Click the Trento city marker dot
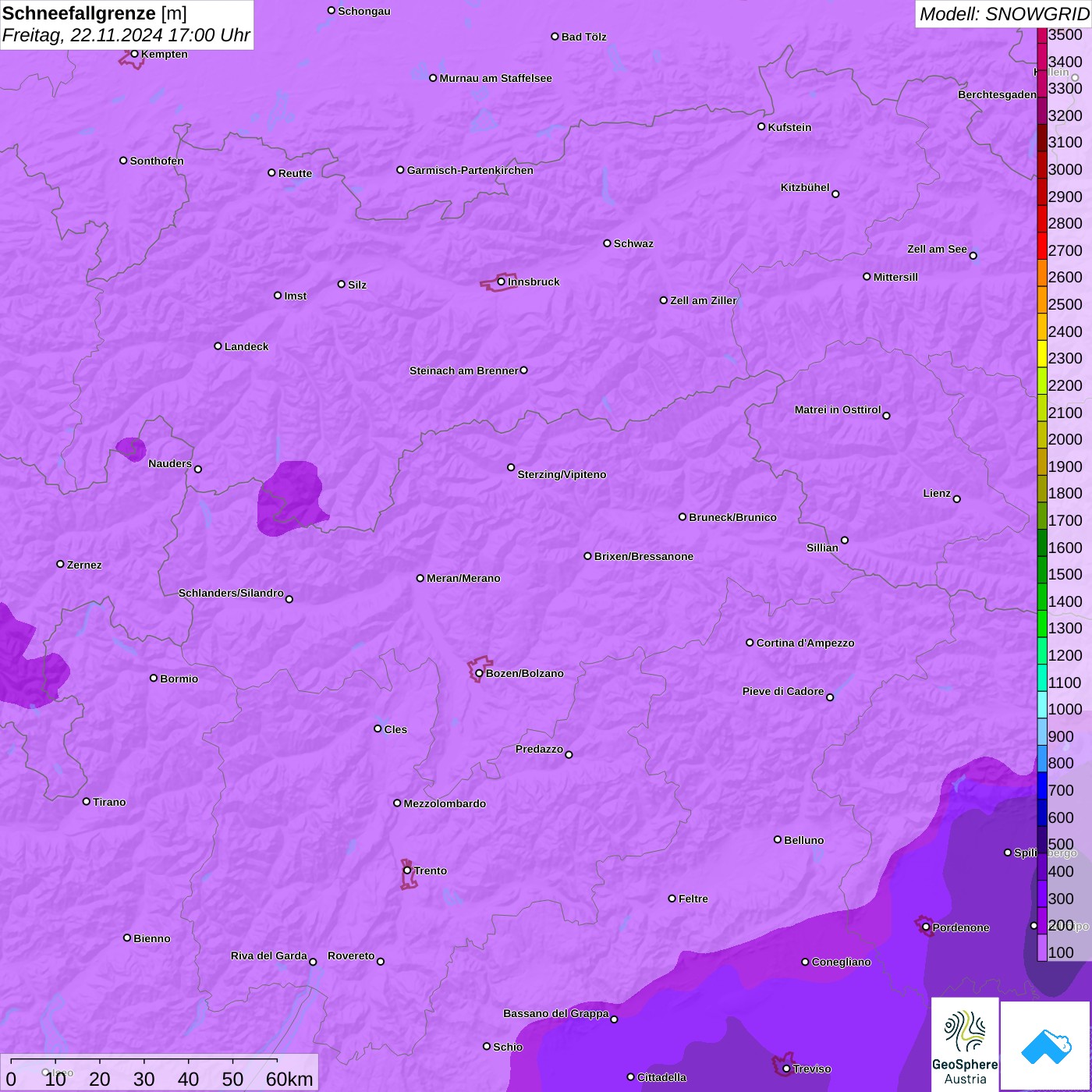Screen dimensions: 1092x1092 407,870
